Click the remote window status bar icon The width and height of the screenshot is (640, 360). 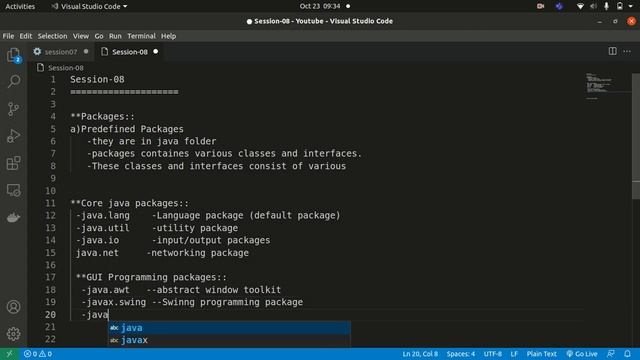click(9, 354)
